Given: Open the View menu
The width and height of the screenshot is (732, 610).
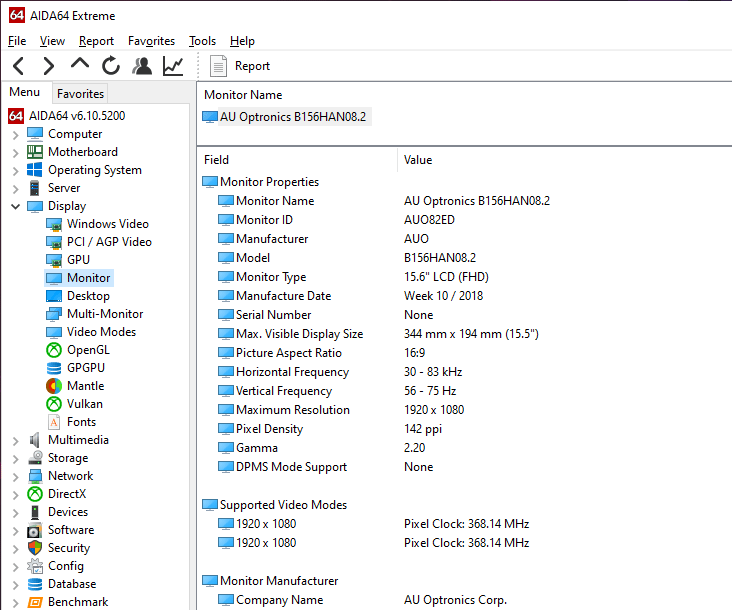Looking at the screenshot, I should (52, 41).
